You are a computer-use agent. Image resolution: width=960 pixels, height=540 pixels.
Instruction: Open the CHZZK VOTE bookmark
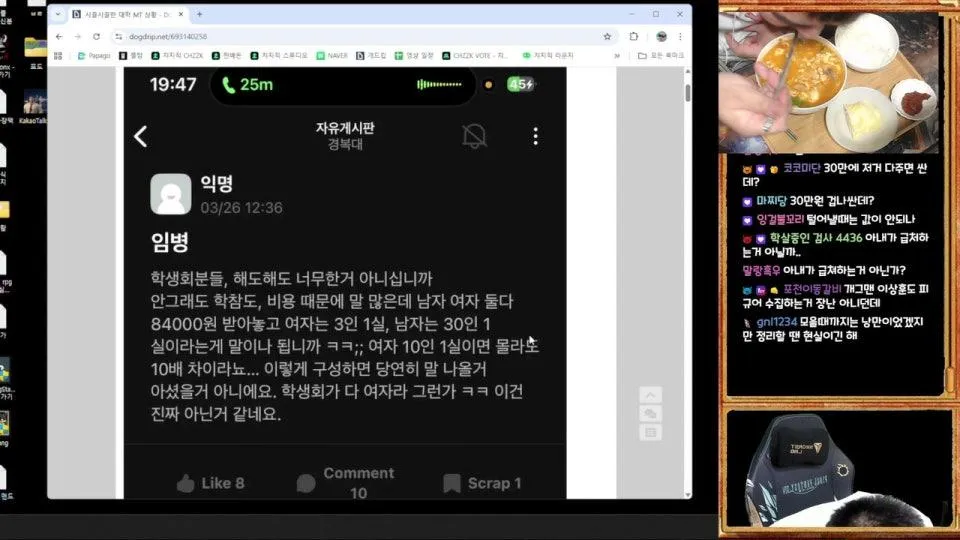(475, 56)
